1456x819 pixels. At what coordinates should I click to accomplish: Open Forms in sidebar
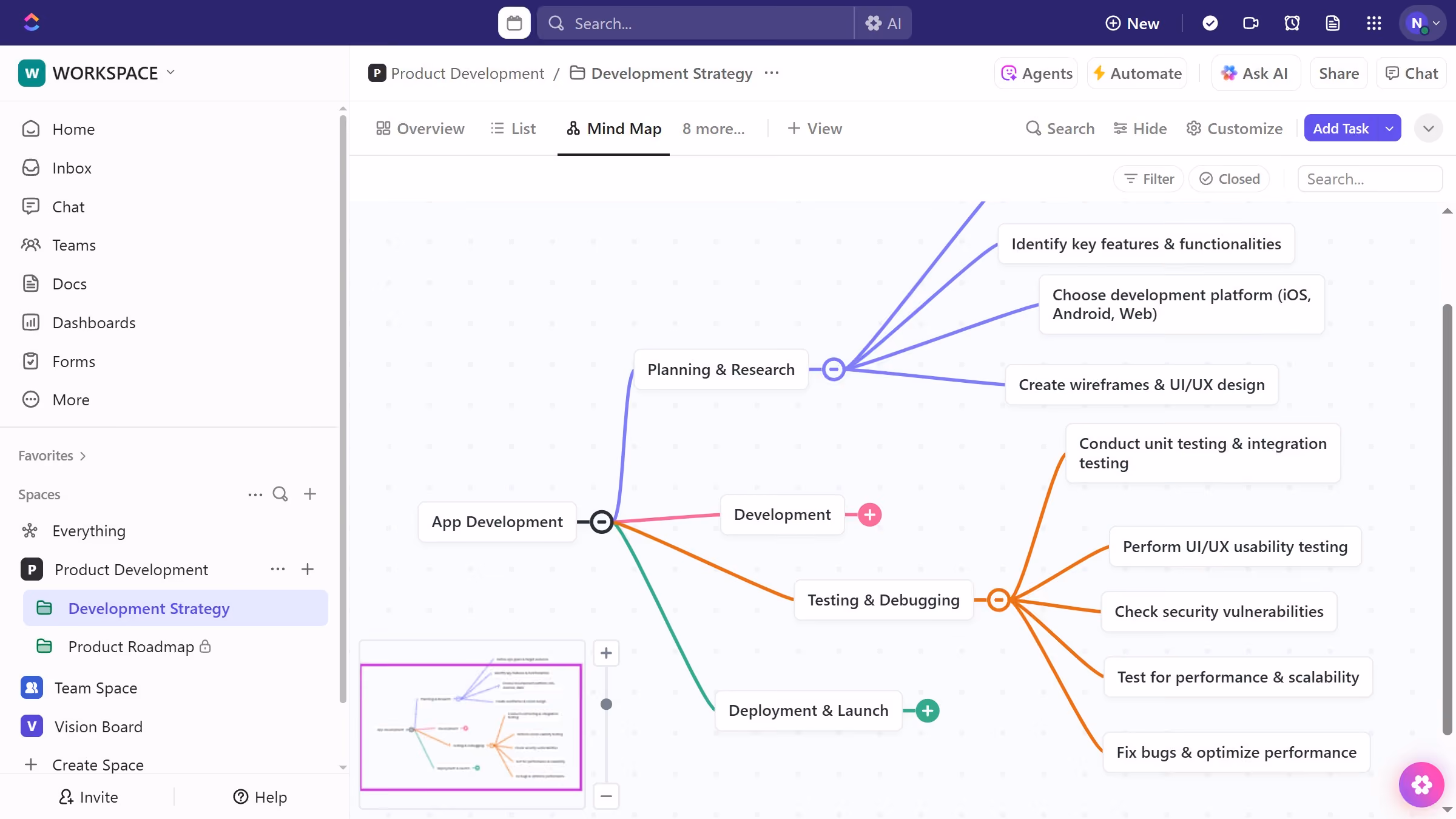(73, 362)
